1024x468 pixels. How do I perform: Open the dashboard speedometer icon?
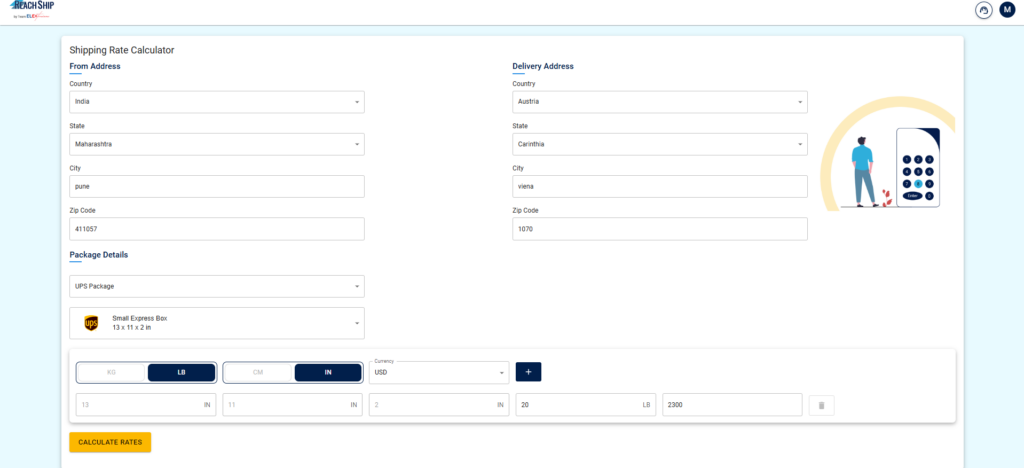(984, 10)
